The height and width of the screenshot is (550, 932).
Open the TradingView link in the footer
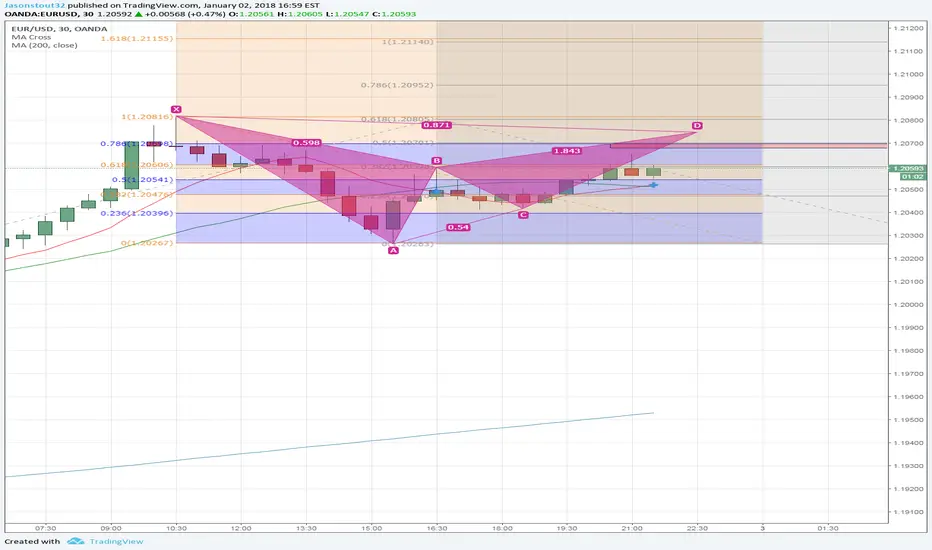(x=116, y=541)
